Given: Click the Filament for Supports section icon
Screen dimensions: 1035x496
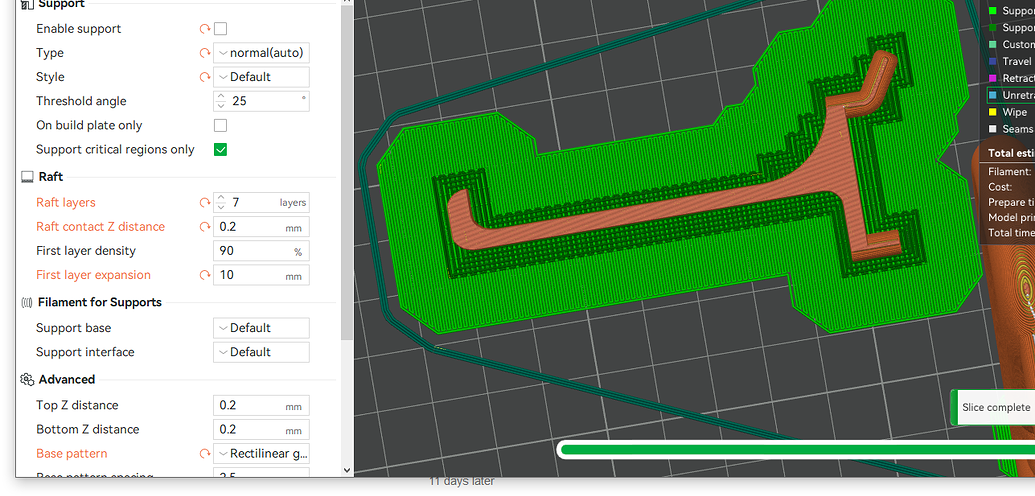Looking at the screenshot, I should tap(27, 302).
